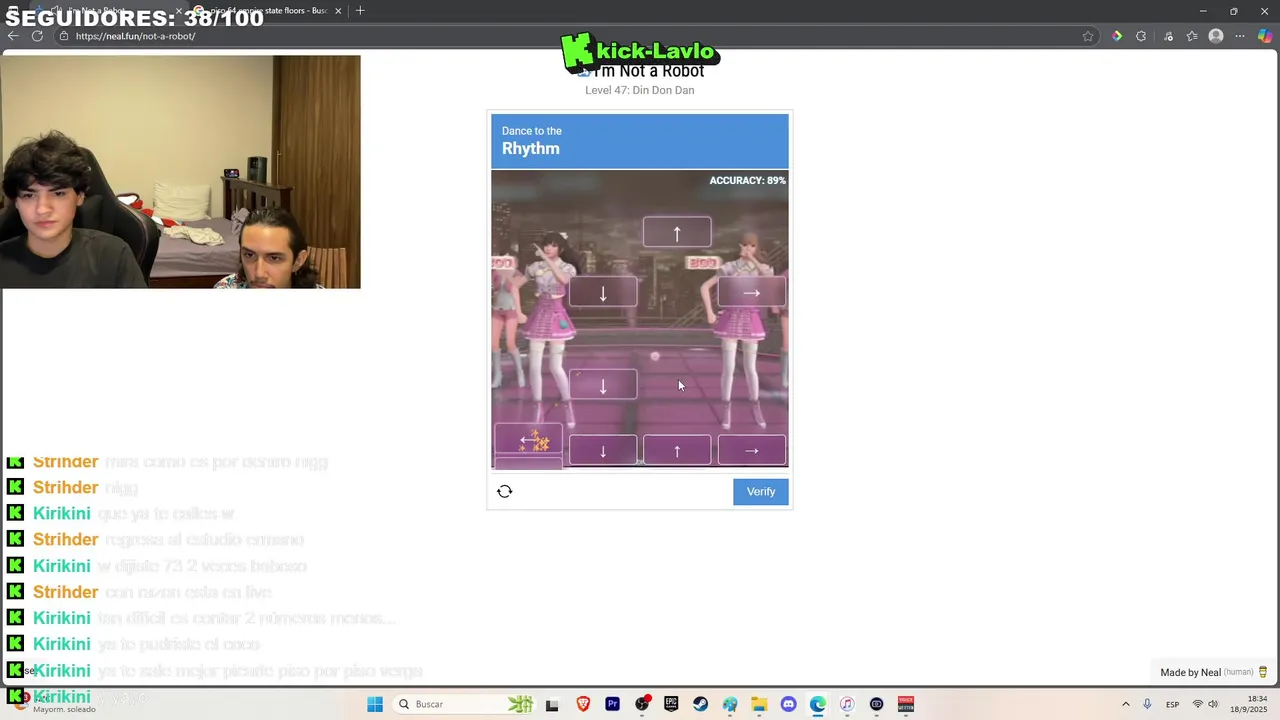
Task: Open a new browser tab with the plus button
Action: (360, 11)
